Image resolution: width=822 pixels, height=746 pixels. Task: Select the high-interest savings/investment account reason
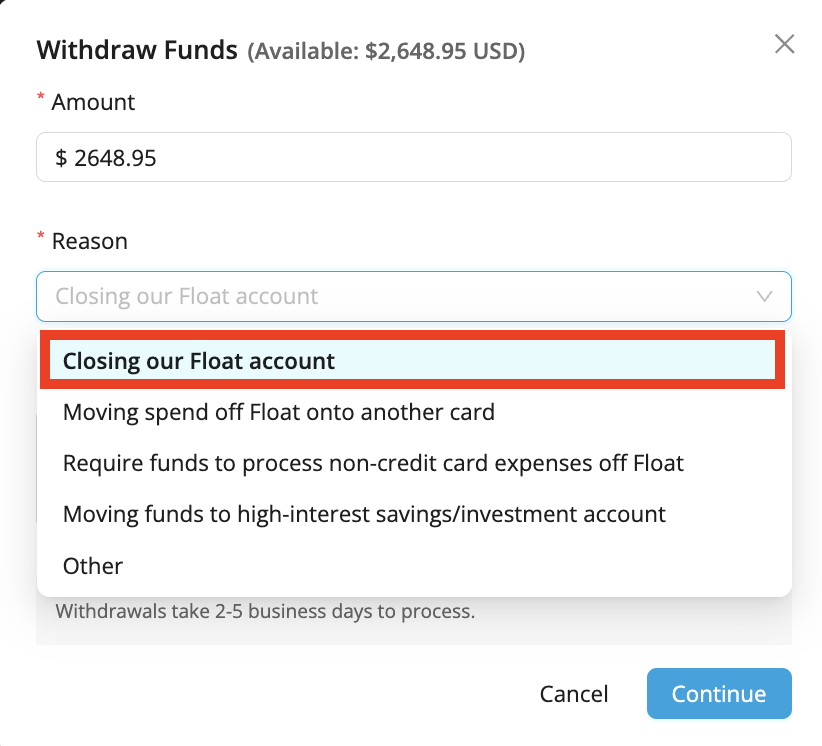click(364, 514)
